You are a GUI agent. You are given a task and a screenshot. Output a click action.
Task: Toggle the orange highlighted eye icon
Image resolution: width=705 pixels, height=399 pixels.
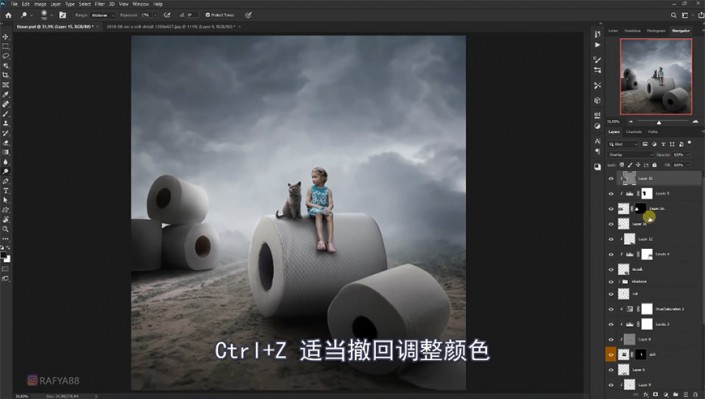pyautogui.click(x=611, y=354)
